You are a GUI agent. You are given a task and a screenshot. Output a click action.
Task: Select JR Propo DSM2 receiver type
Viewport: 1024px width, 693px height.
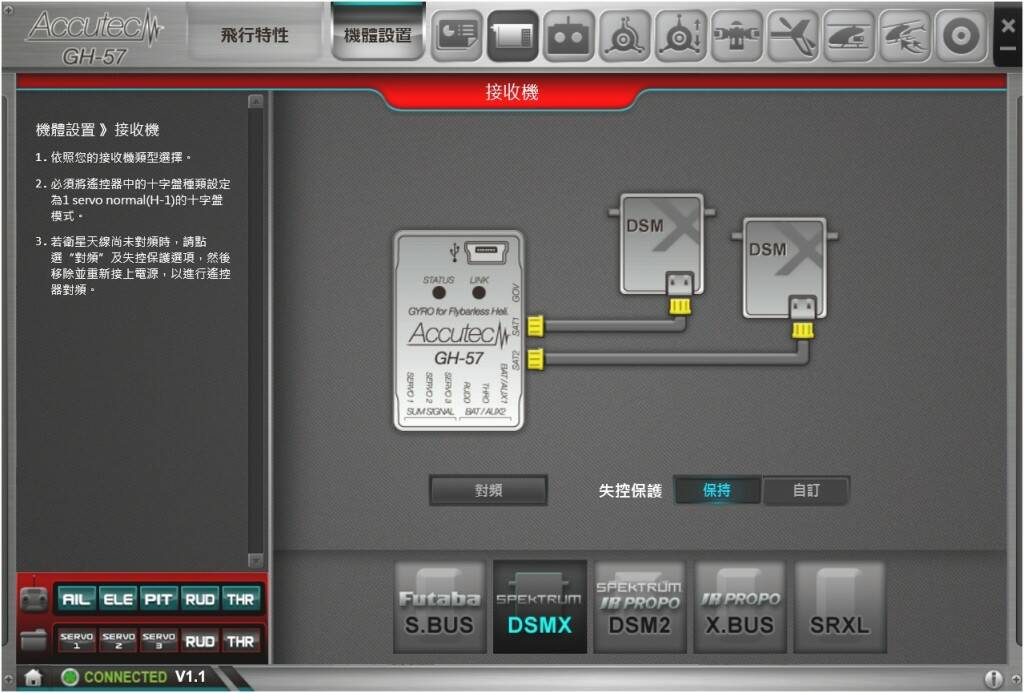click(x=639, y=607)
